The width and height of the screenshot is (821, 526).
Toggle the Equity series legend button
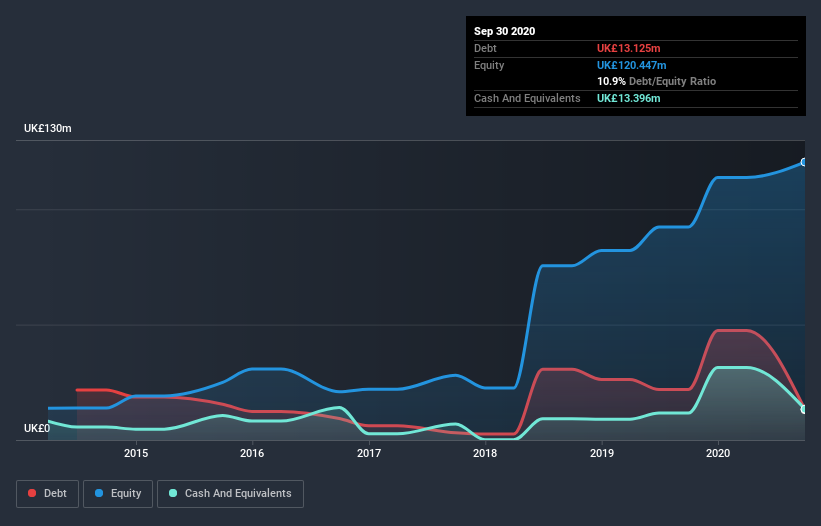click(x=118, y=494)
